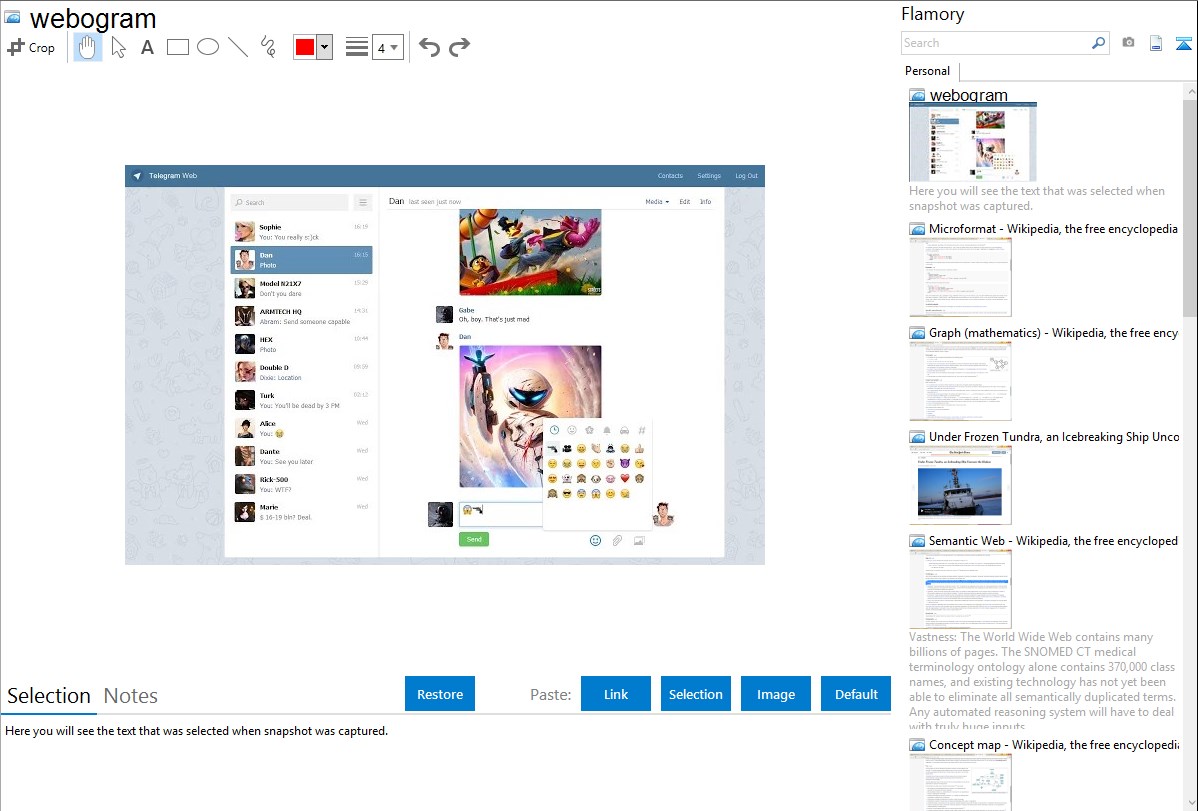Select the Crop tool
Viewport: 1198px width, 811px height.
31,47
